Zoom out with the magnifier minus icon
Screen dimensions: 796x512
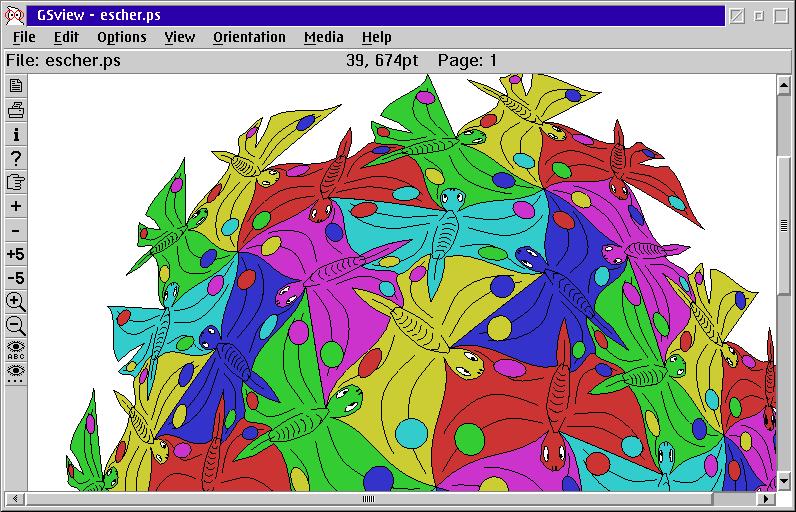(x=16, y=326)
